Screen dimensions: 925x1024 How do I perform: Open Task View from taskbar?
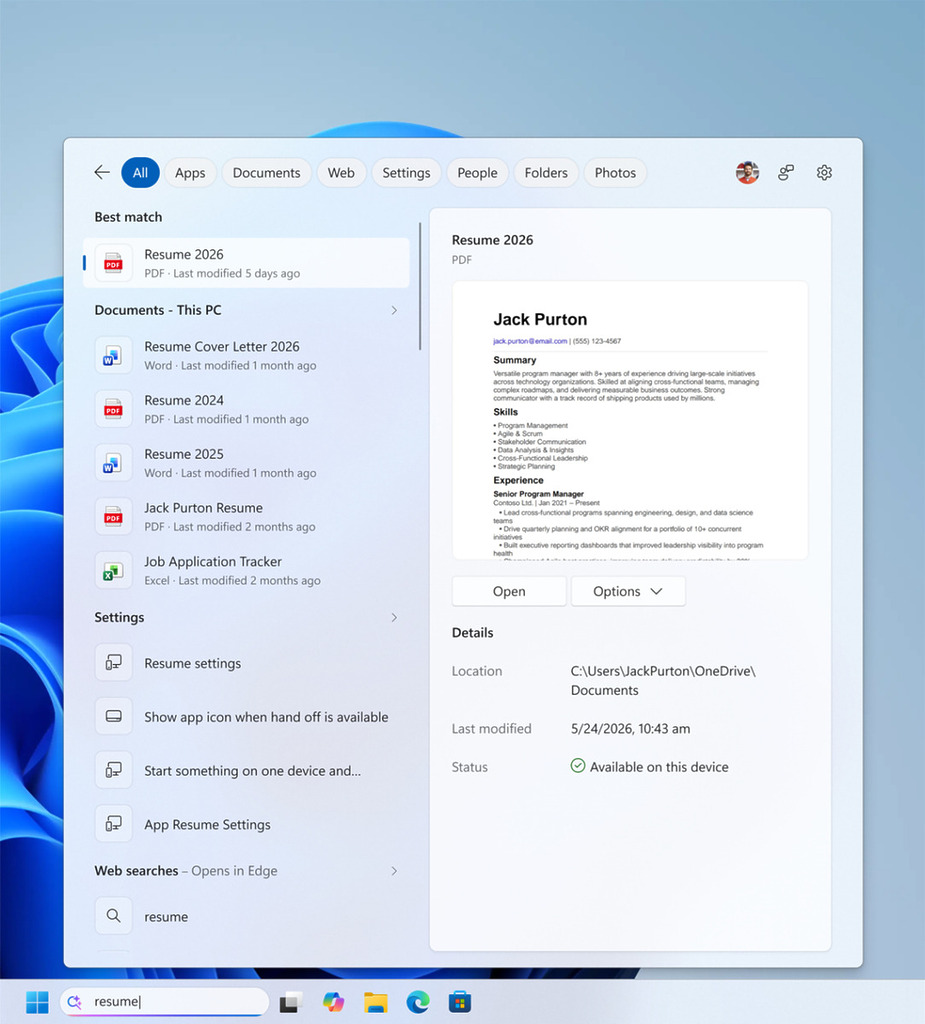[x=291, y=1002]
